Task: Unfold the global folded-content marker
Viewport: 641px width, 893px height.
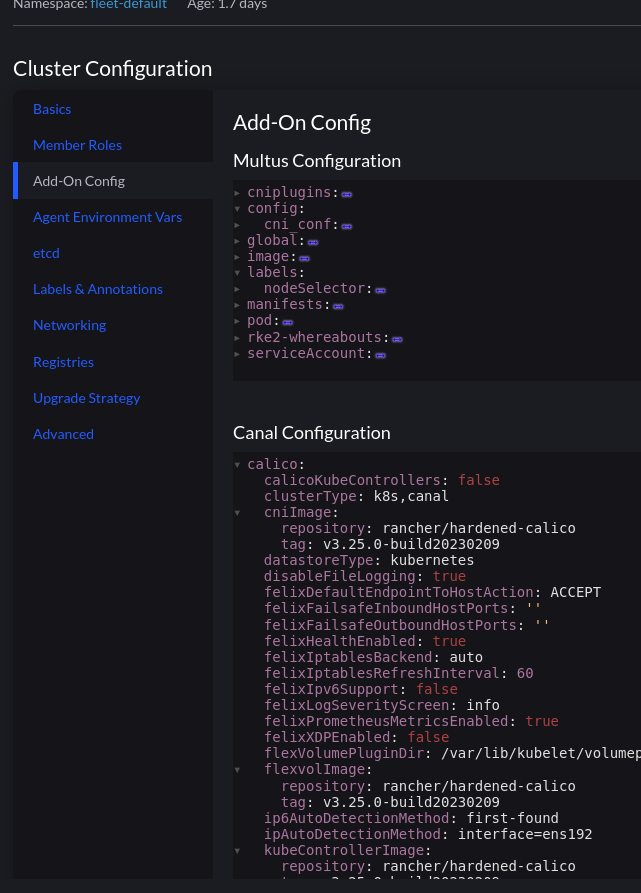Action: pyautogui.click(x=313, y=242)
